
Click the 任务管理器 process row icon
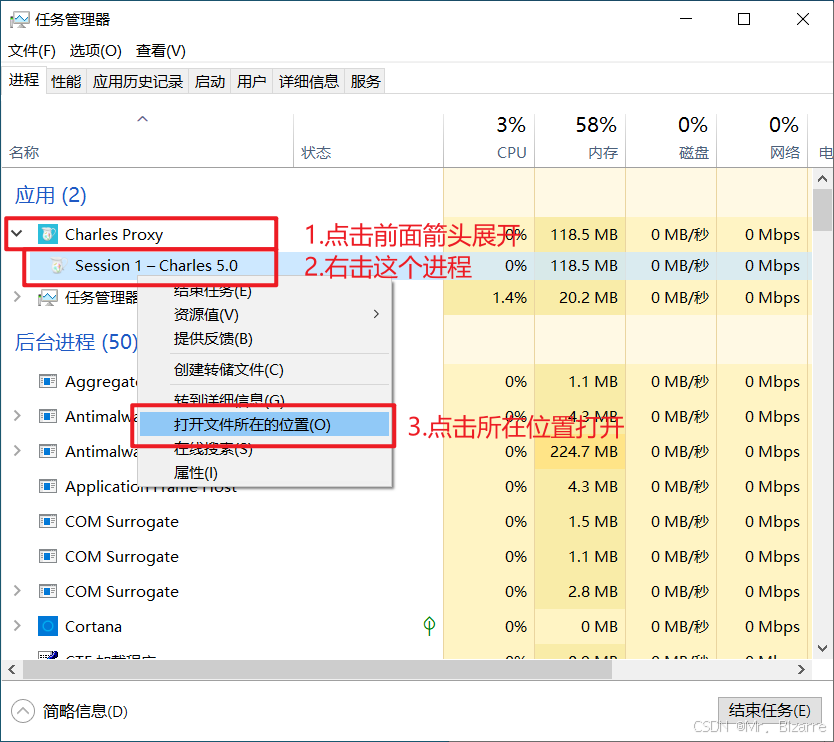point(47,297)
